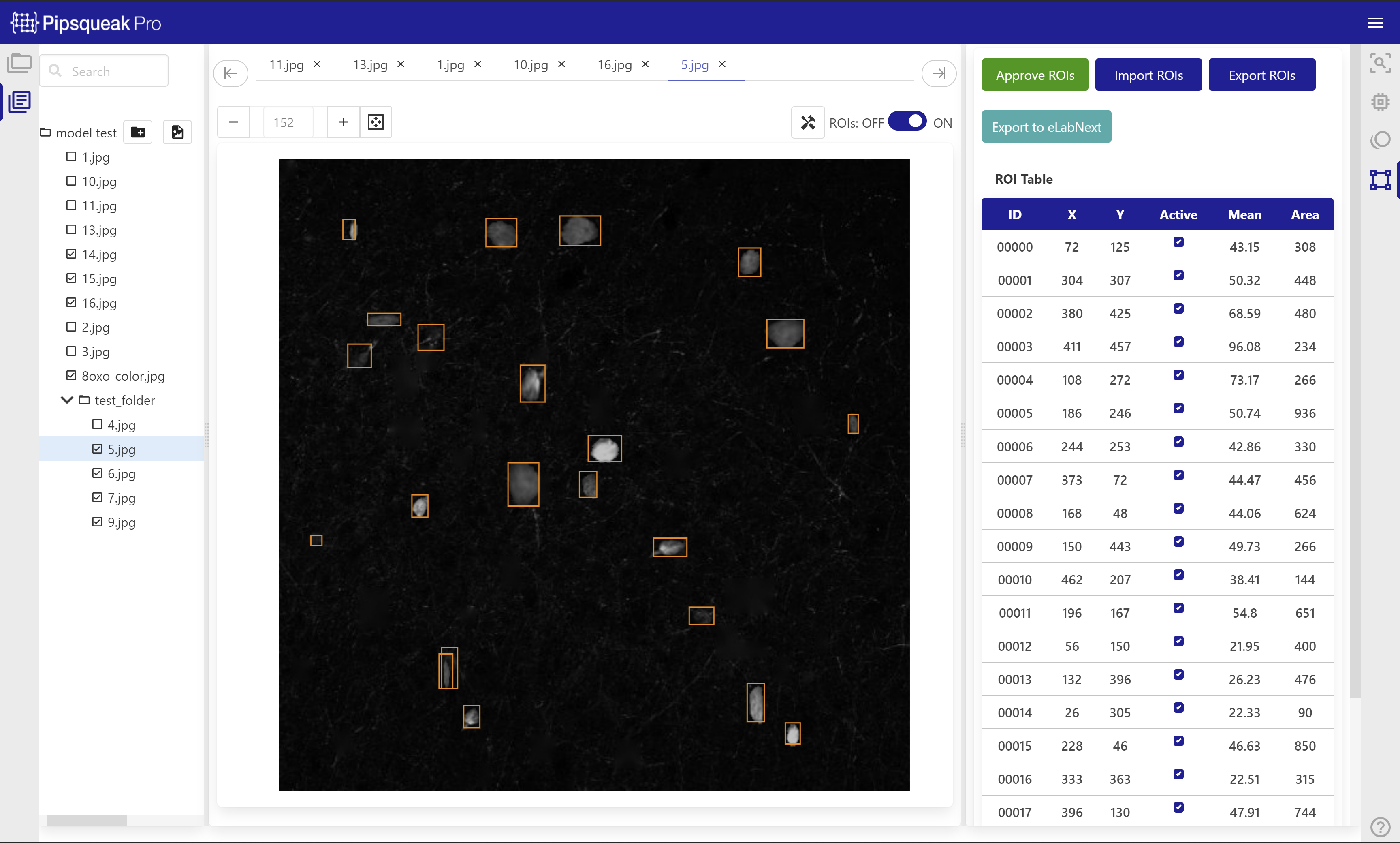Click Export to eLabNext button
Image resolution: width=1400 pixels, height=843 pixels.
coord(1046,127)
